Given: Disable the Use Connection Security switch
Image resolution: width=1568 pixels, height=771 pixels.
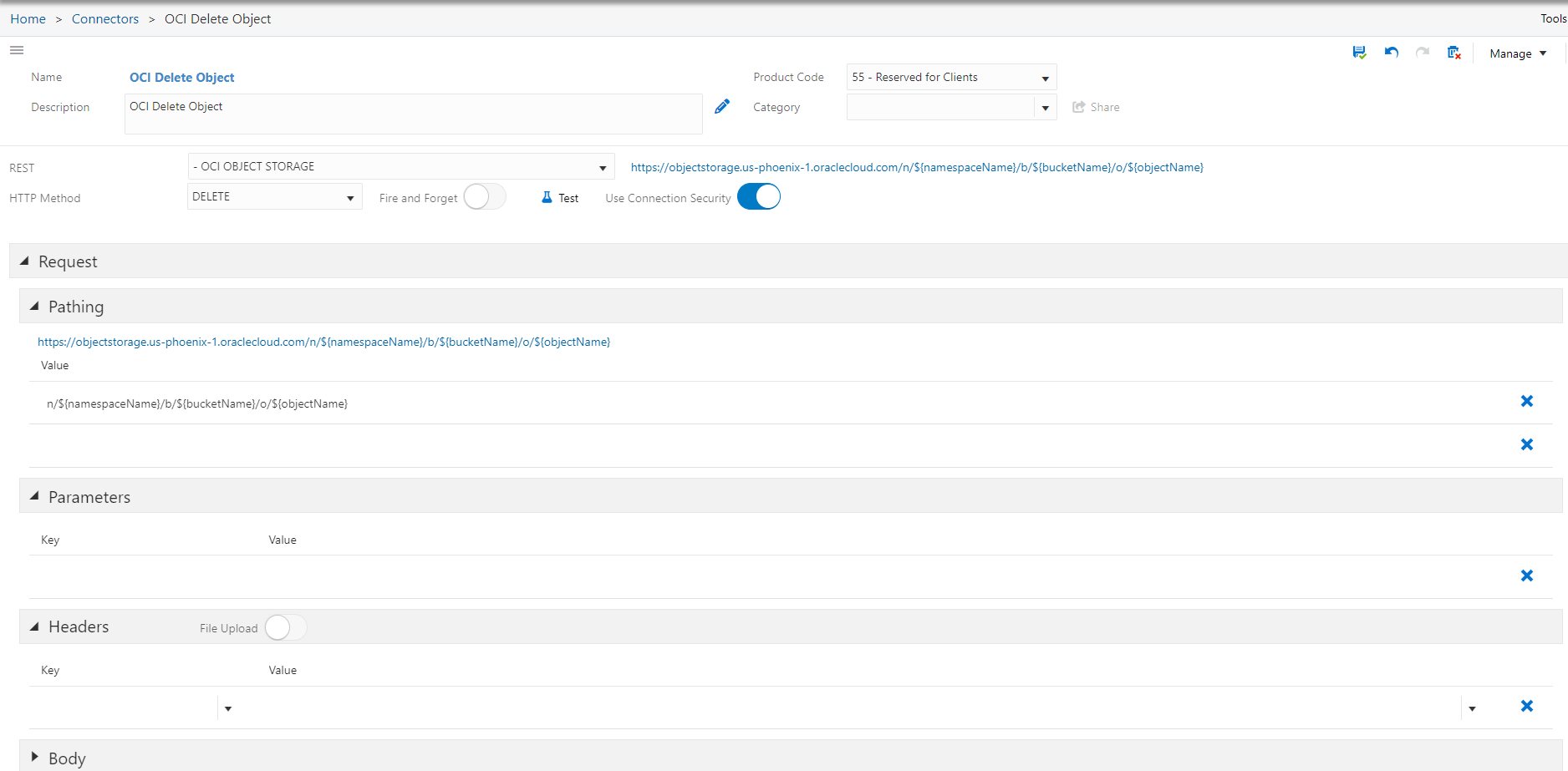Looking at the screenshot, I should coord(759,197).
